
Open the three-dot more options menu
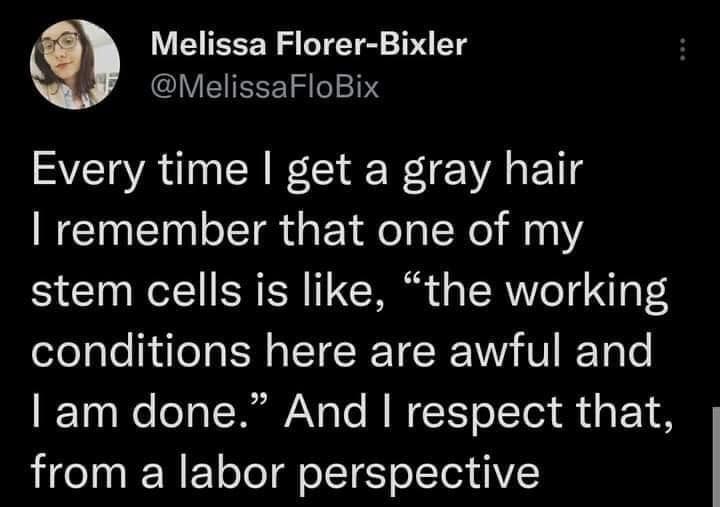683,49
